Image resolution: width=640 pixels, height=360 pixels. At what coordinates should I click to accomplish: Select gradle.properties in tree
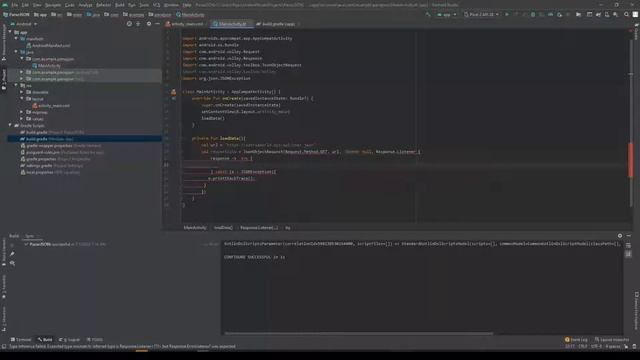[x=55, y=159]
